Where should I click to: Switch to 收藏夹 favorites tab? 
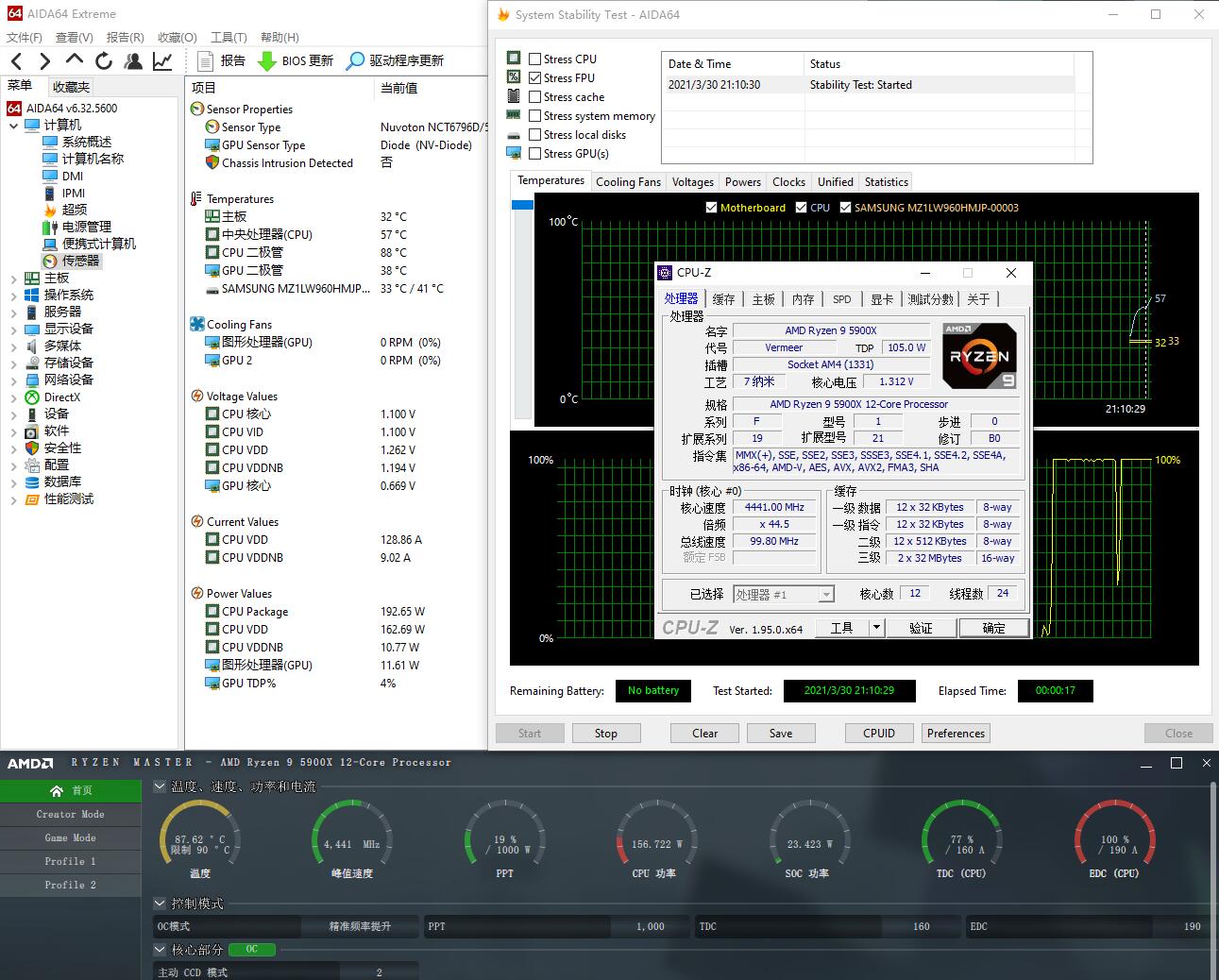[x=71, y=87]
